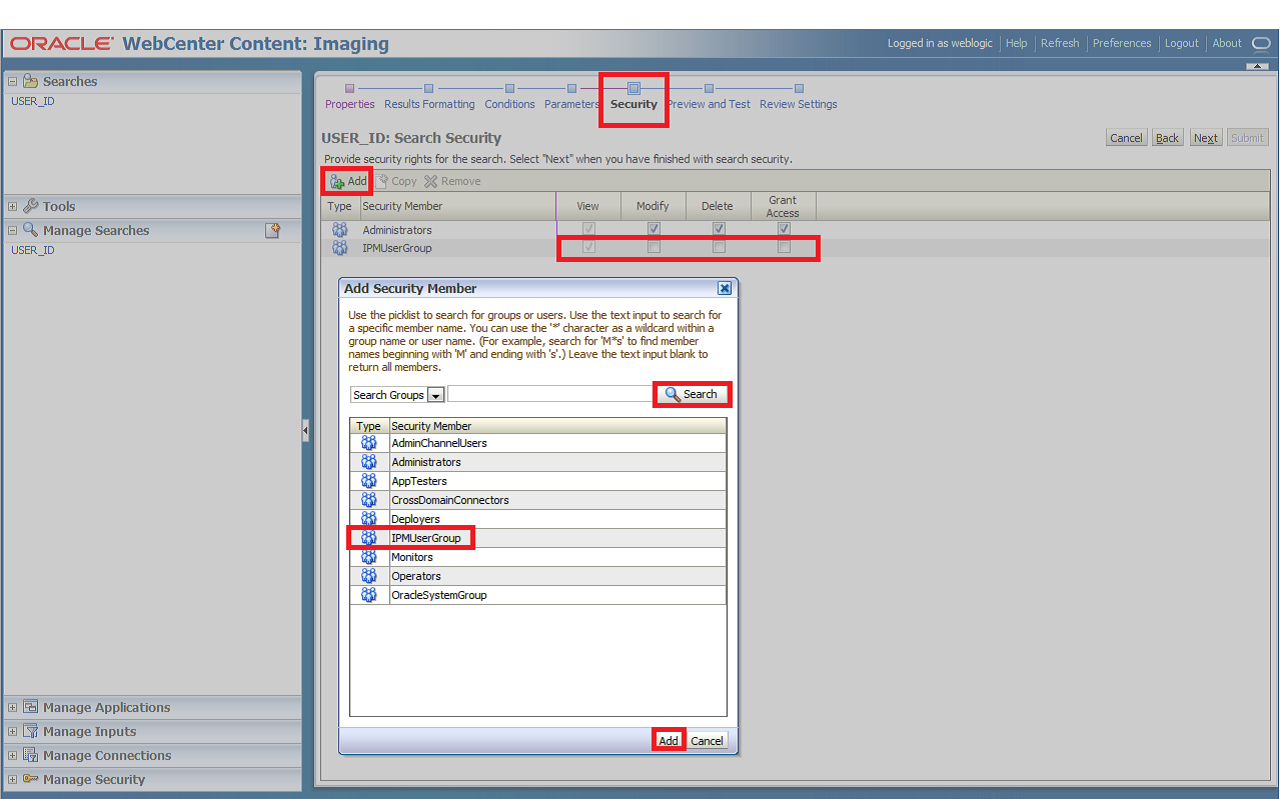Screen dimensions: 1280x799
Task: Click the Monitors group icon
Action: [x=369, y=557]
